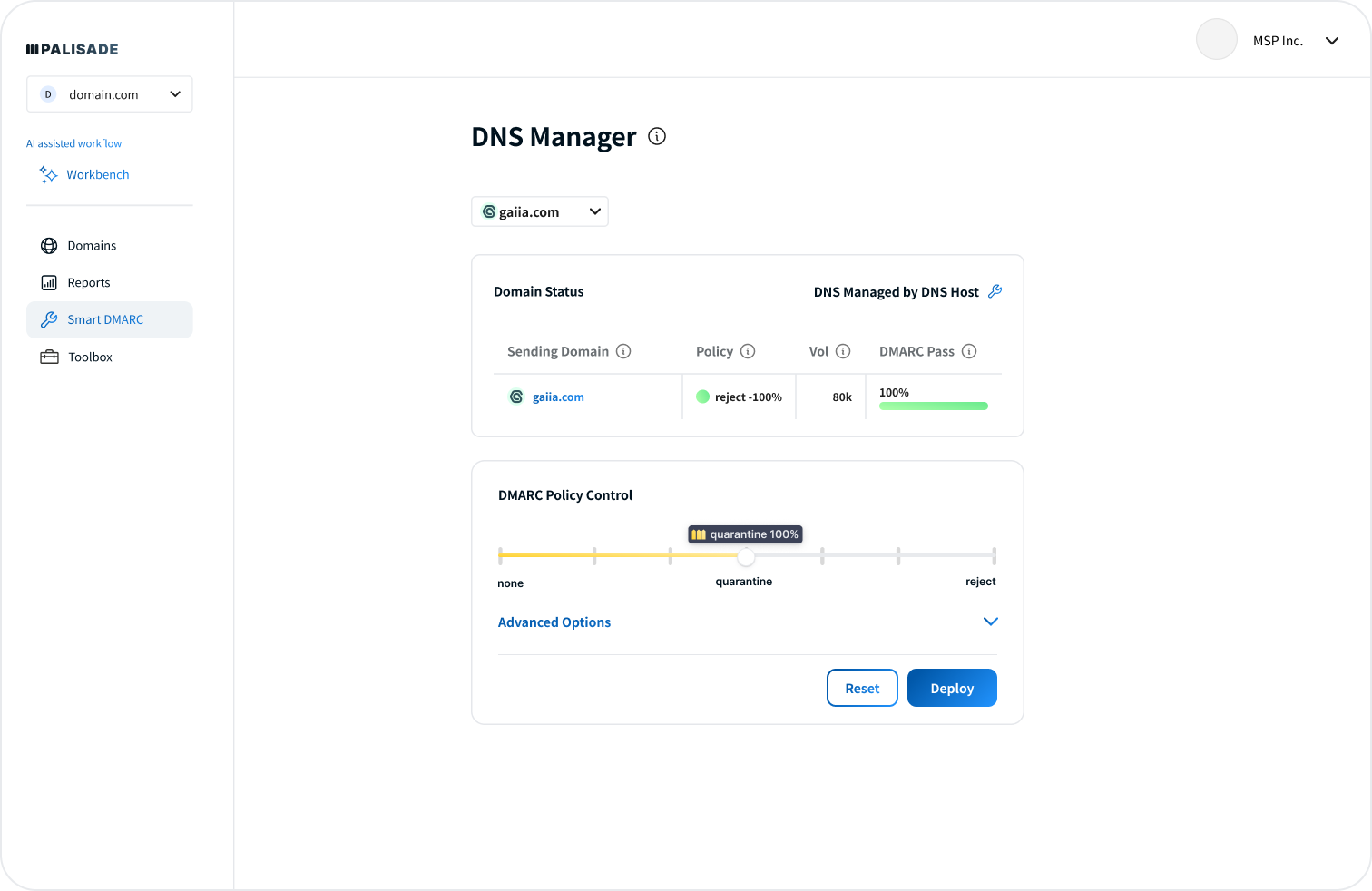This screenshot has width=1372, height=891.
Task: Click the DMARC Pass info icon
Action: (x=969, y=351)
